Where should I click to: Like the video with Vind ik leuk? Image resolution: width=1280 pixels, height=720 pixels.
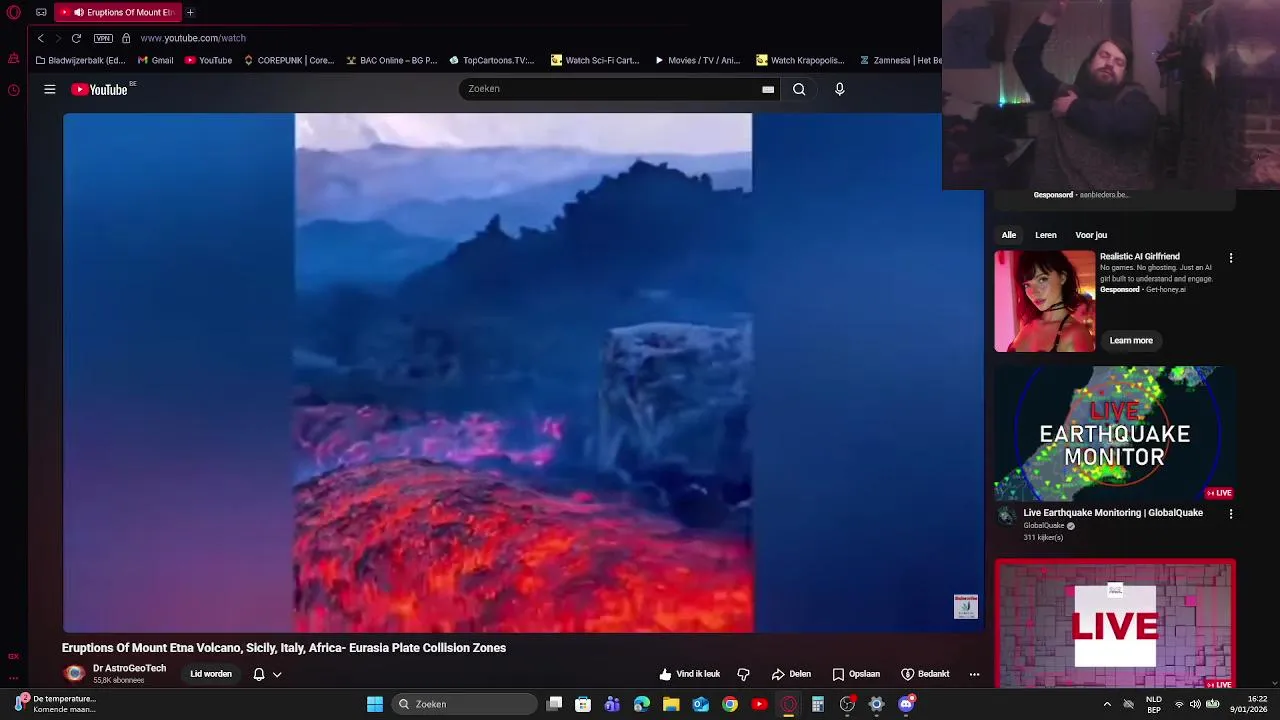click(690, 674)
